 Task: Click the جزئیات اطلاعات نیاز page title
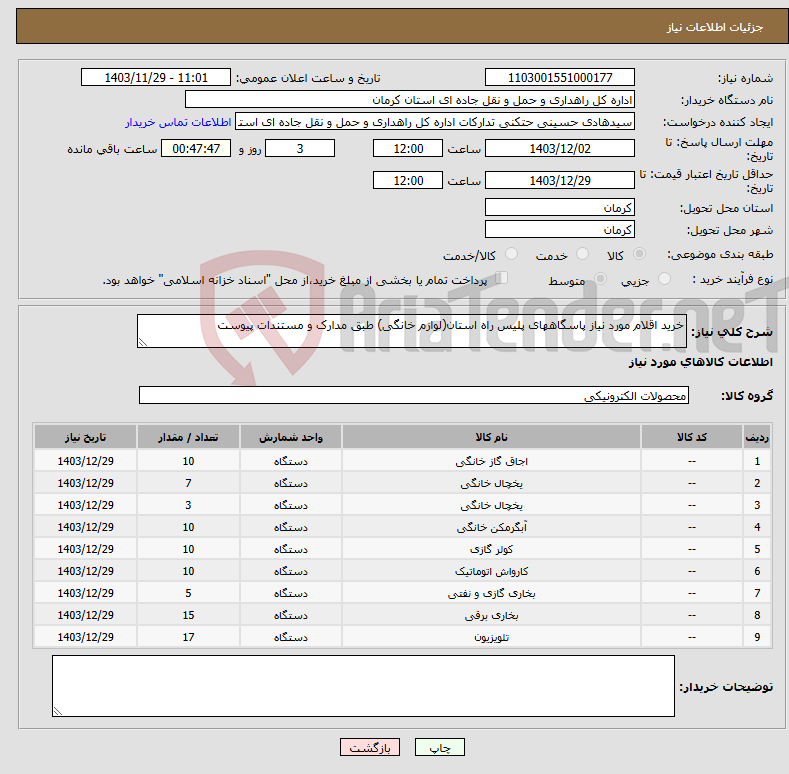click(x=715, y=27)
